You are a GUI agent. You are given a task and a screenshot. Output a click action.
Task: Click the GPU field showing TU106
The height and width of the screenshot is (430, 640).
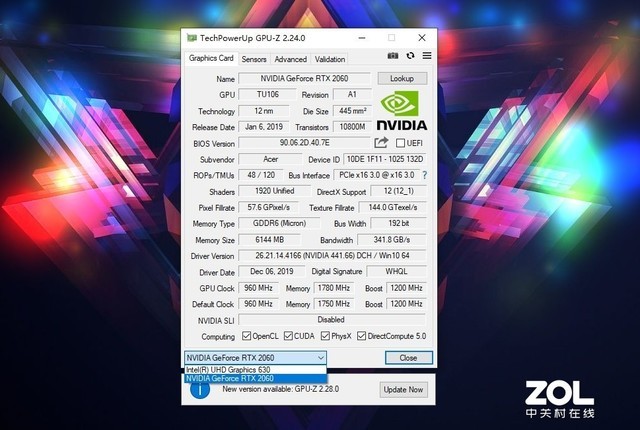pyautogui.click(x=268, y=95)
